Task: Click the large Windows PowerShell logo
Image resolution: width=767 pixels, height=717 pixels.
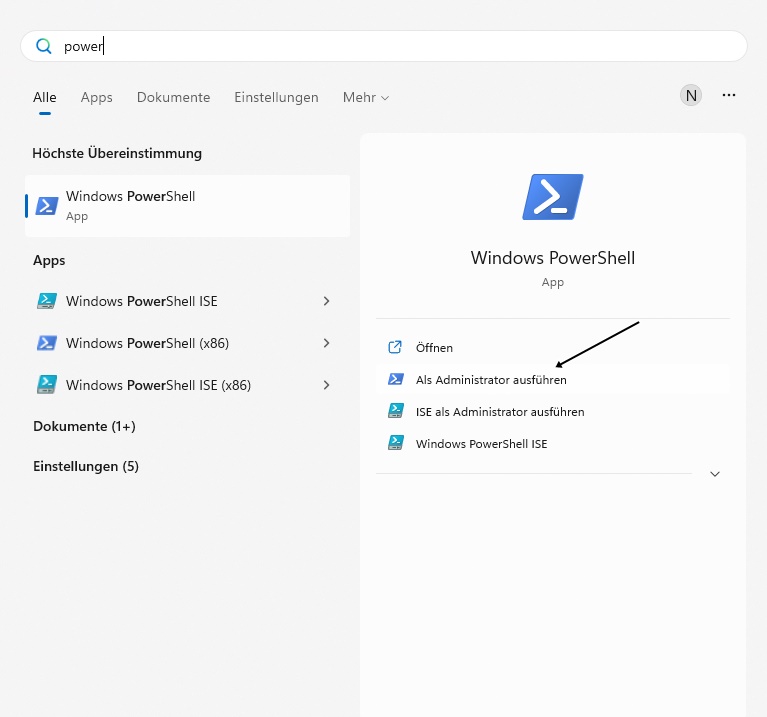Action: [552, 197]
